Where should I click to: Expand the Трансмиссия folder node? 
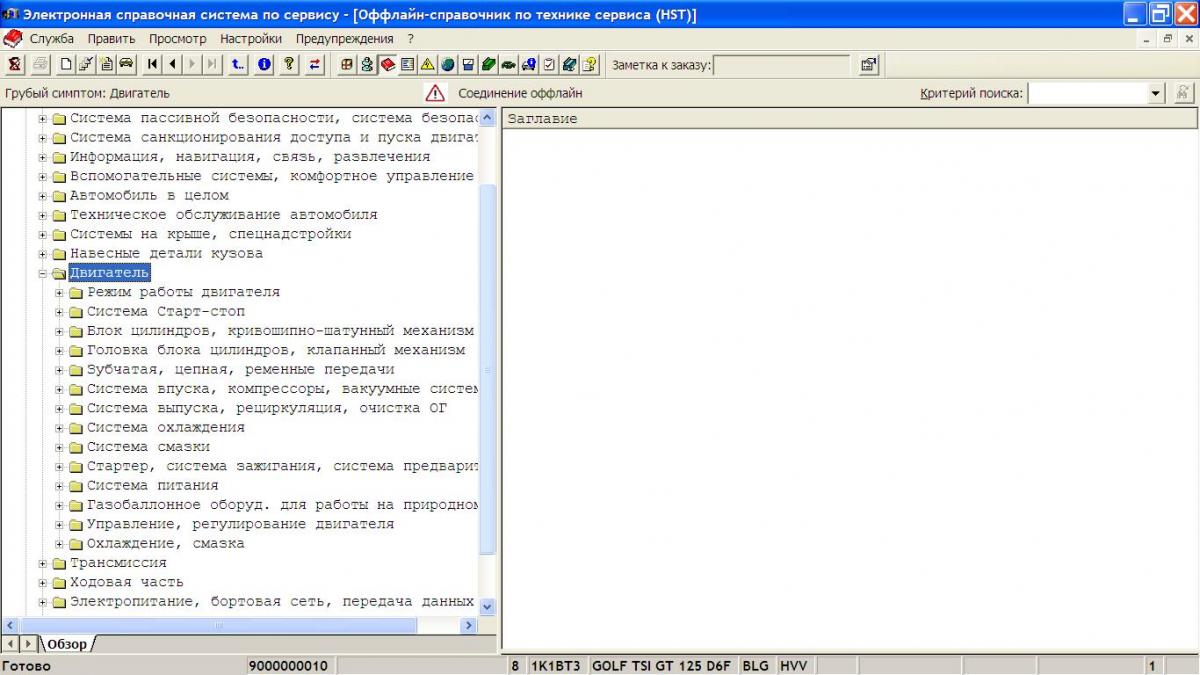[43, 563]
